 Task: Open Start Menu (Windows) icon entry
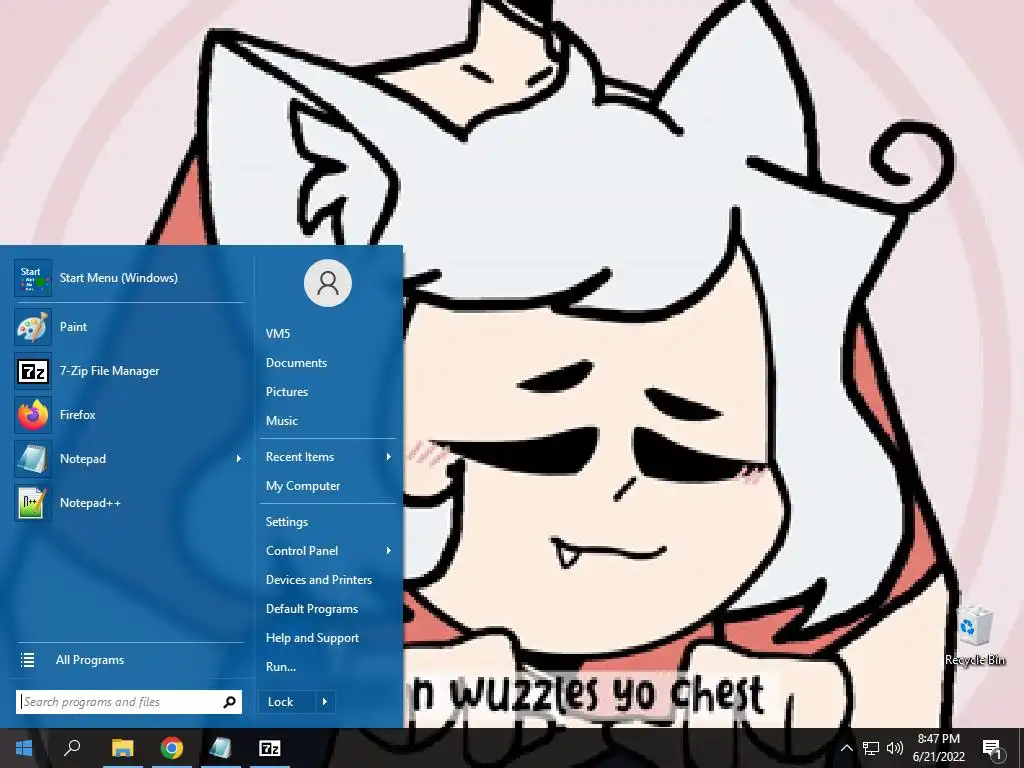tap(129, 278)
